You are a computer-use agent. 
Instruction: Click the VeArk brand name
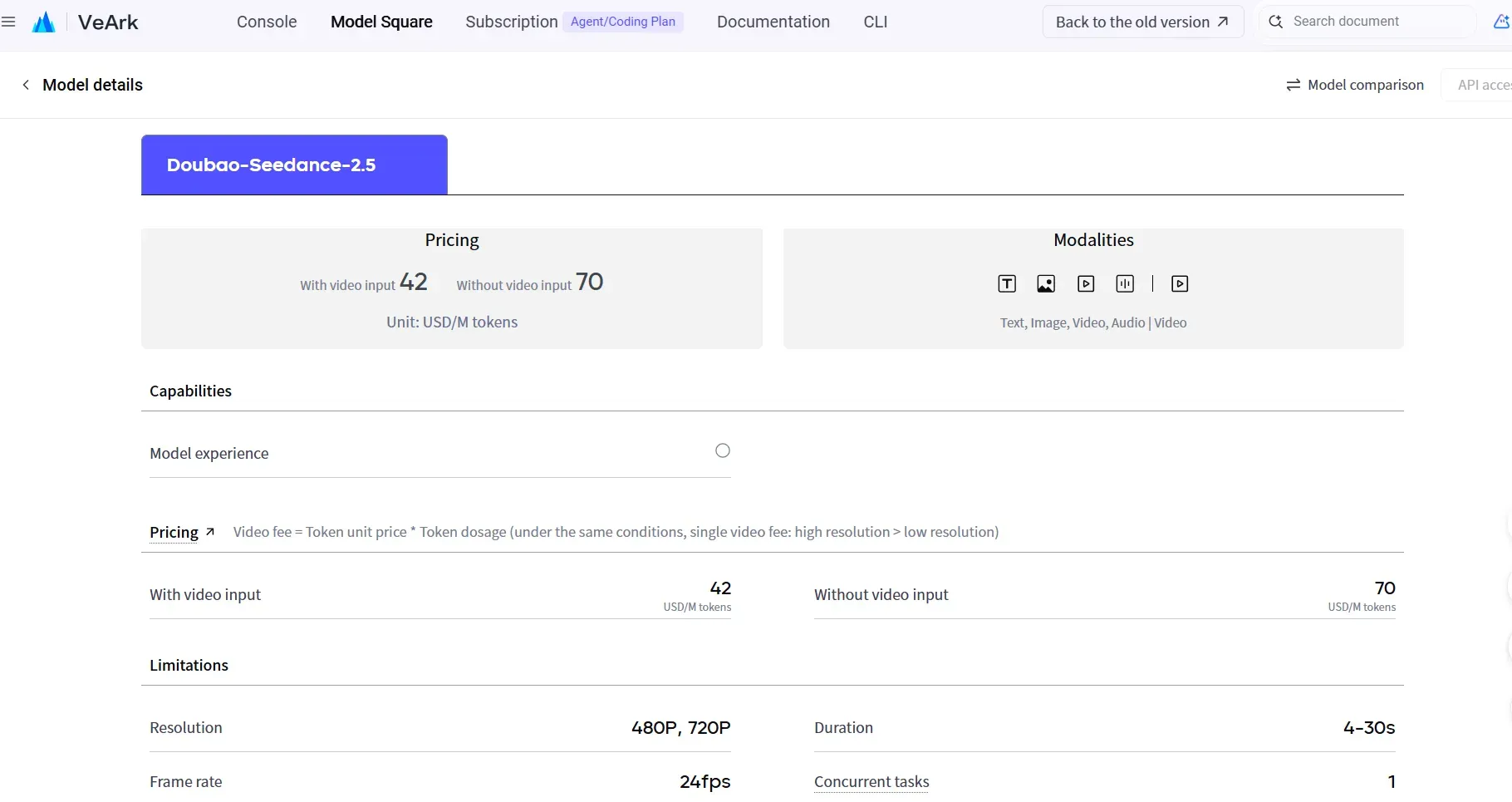[108, 22]
